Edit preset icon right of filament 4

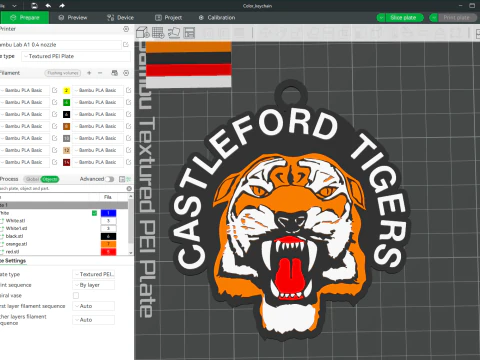(x=129, y=102)
